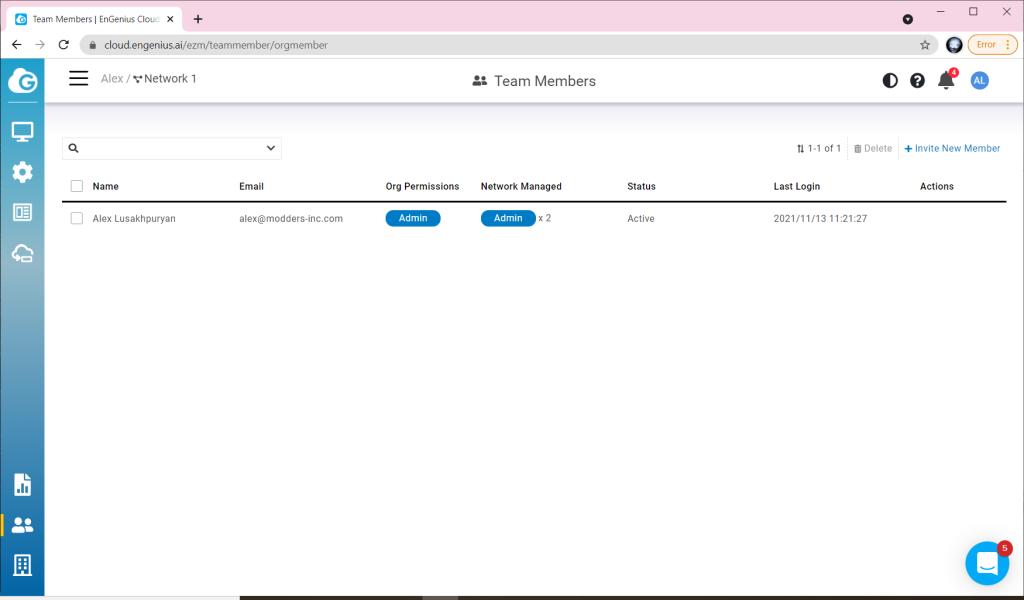1024x600 pixels.
Task: Check the Alex Lusakhpuryan row checkbox
Action: coord(77,218)
